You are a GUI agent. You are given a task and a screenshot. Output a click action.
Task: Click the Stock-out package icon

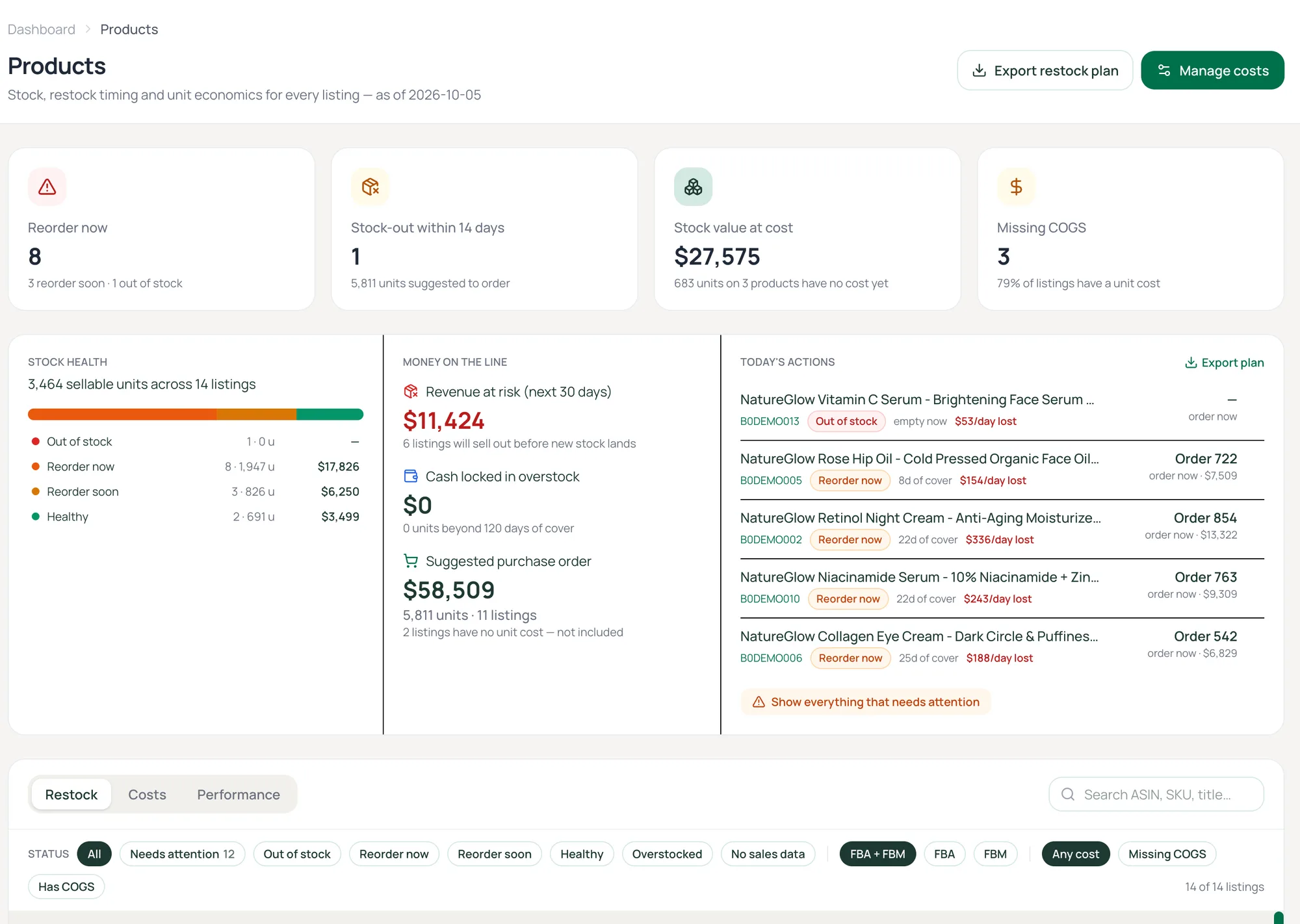(x=370, y=187)
